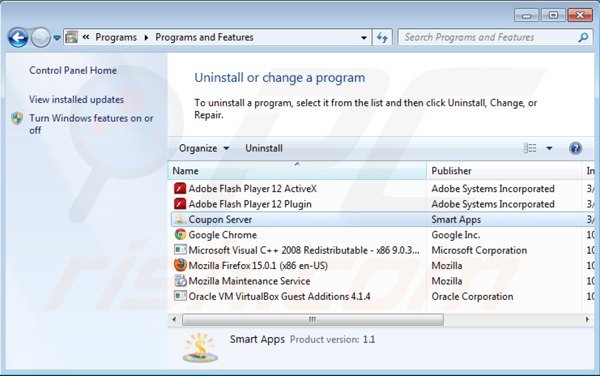This screenshot has width=600, height=376.
Task: Click the scroll left arrow
Action: pyautogui.click(x=174, y=319)
